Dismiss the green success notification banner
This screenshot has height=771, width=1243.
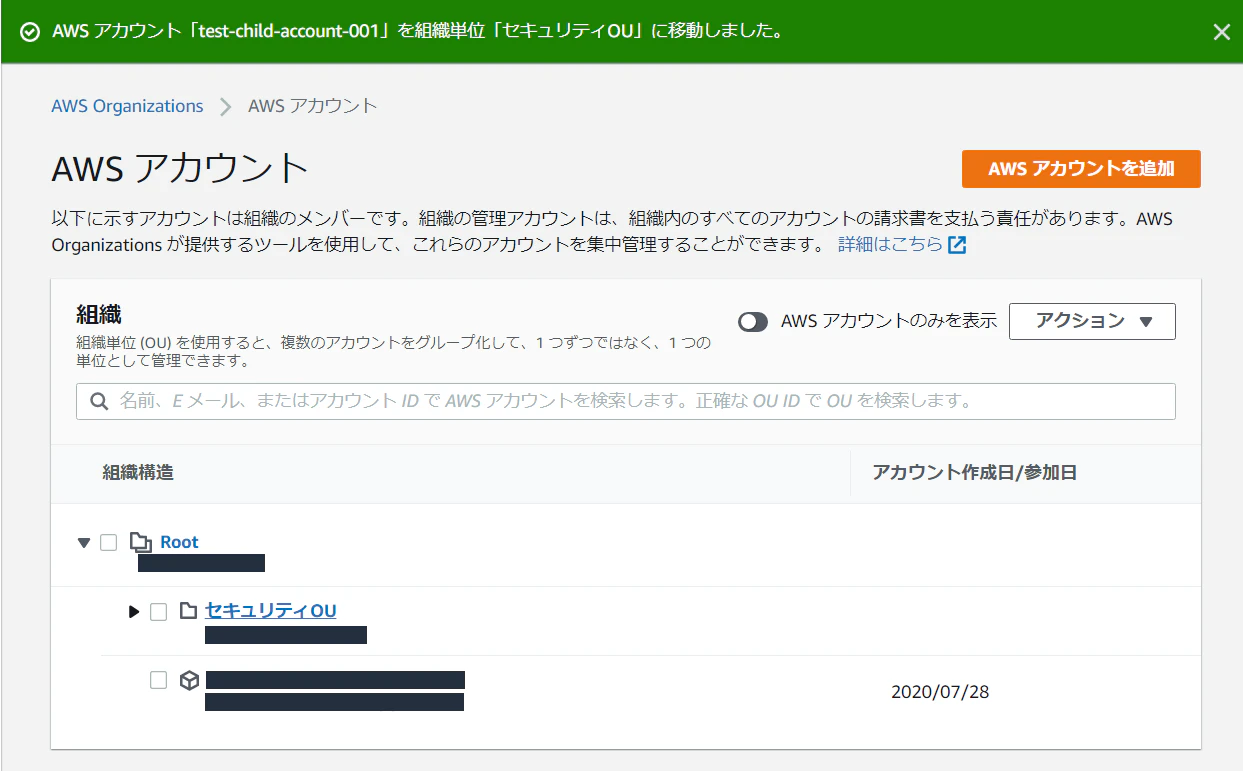(x=1221, y=32)
